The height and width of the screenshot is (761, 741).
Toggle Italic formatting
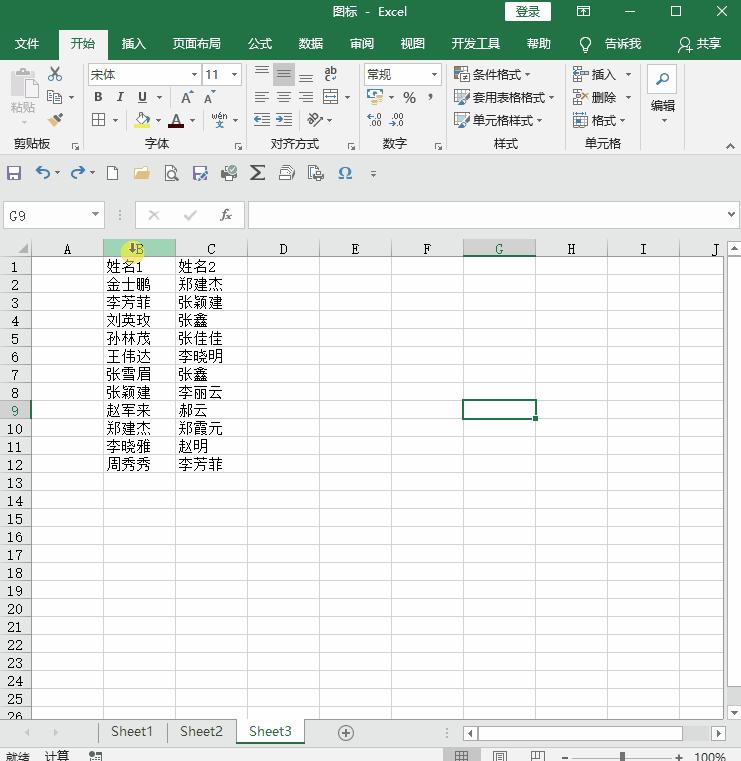(120, 97)
